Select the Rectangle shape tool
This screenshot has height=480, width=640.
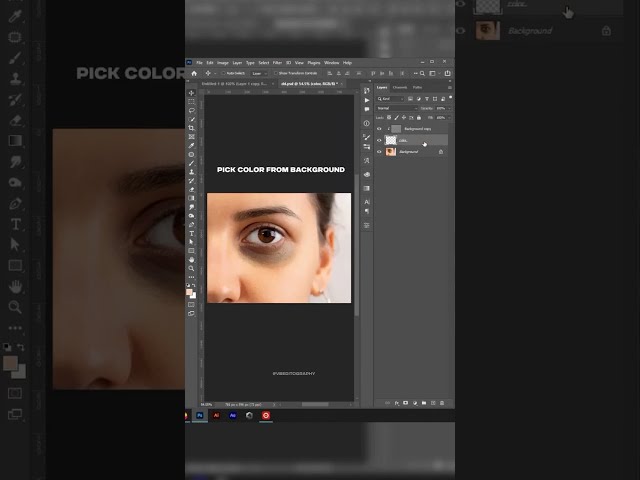coord(191,251)
